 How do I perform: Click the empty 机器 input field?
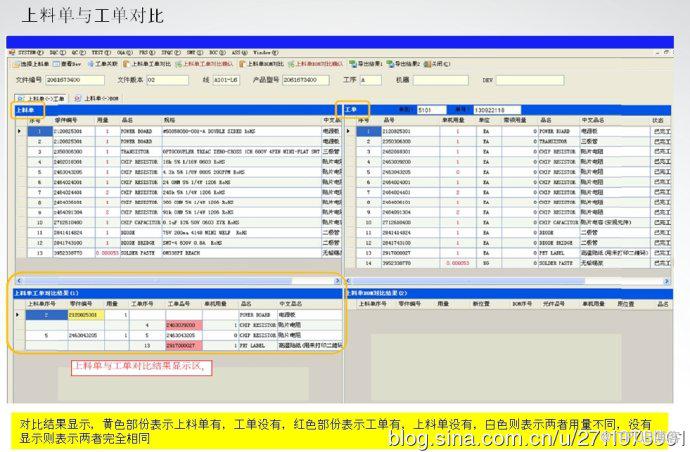(440, 80)
